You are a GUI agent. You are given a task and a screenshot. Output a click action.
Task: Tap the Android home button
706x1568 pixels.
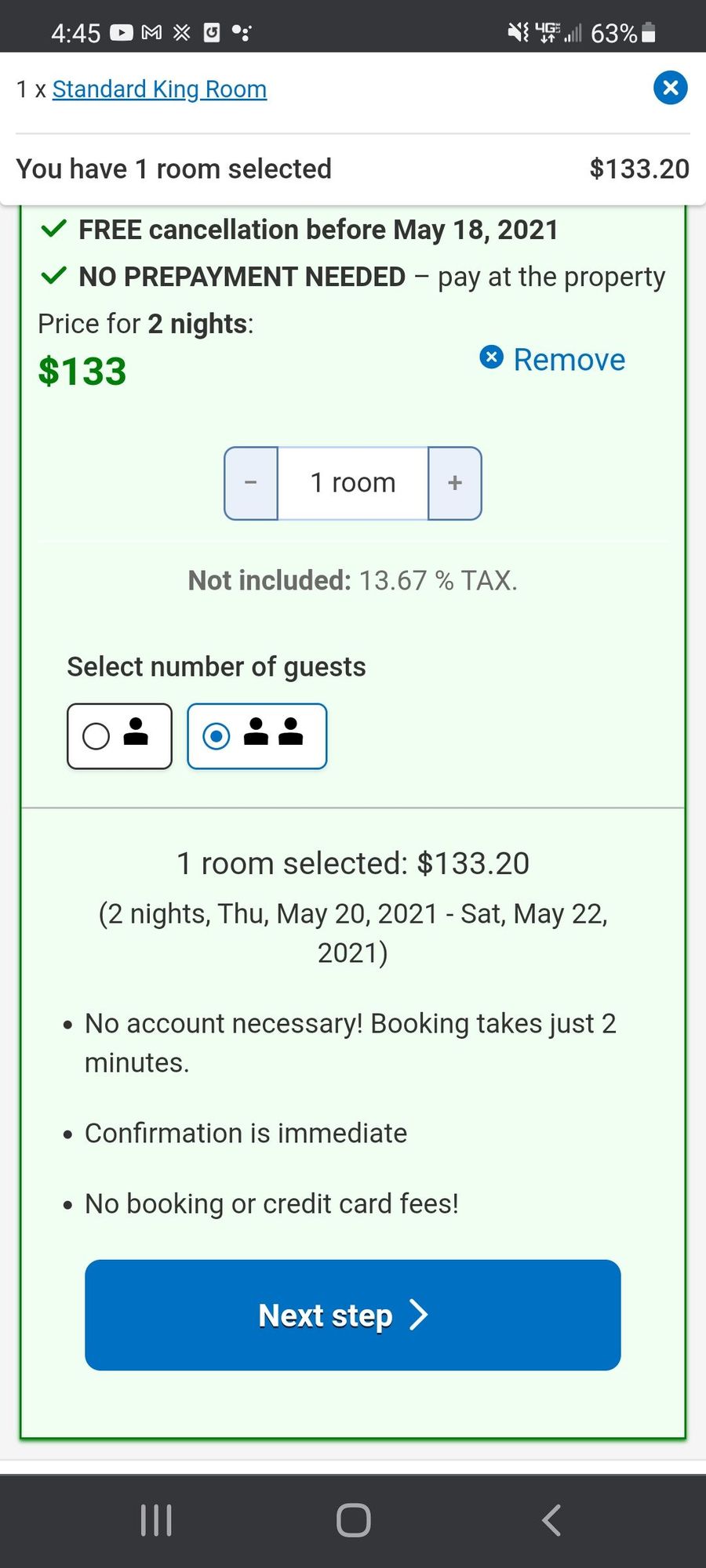(353, 1520)
